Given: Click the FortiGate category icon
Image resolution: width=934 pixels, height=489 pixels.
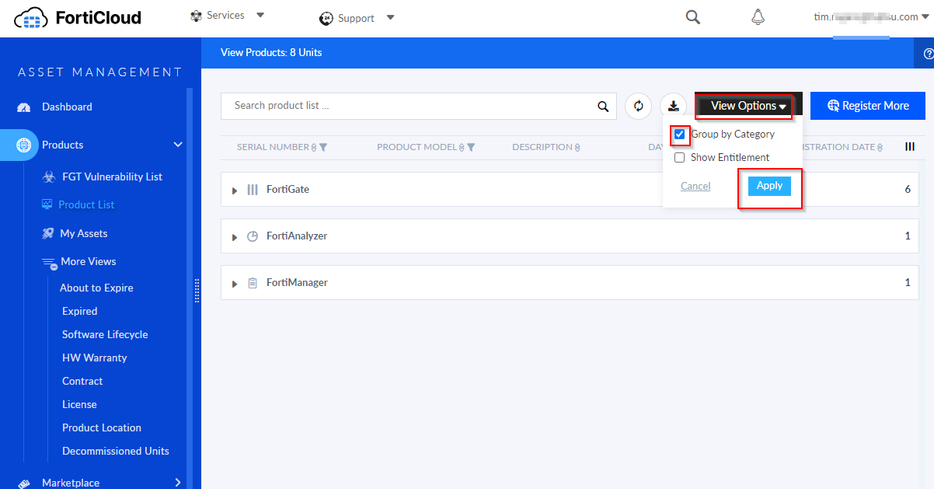Looking at the screenshot, I should [253, 189].
